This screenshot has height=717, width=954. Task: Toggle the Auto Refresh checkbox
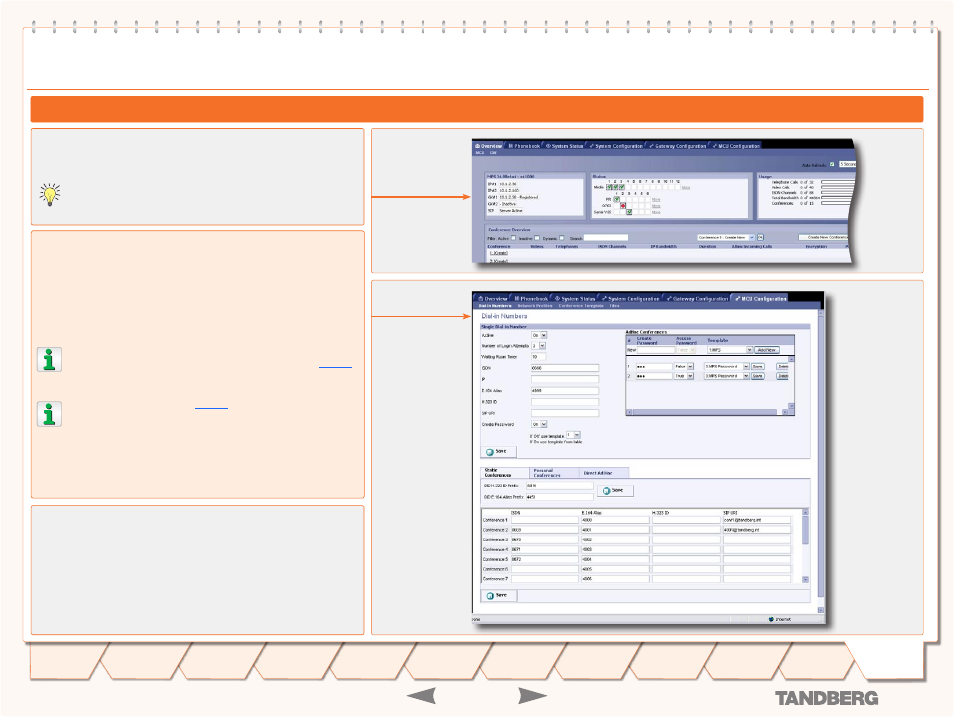(x=832, y=164)
